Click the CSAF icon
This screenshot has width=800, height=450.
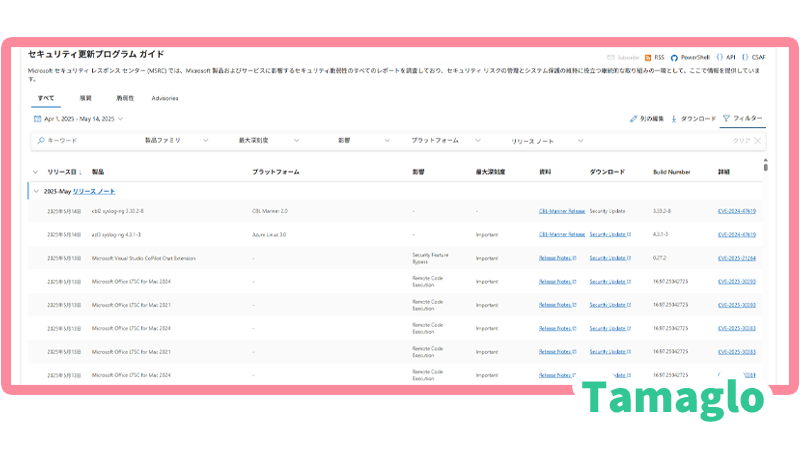tap(747, 58)
